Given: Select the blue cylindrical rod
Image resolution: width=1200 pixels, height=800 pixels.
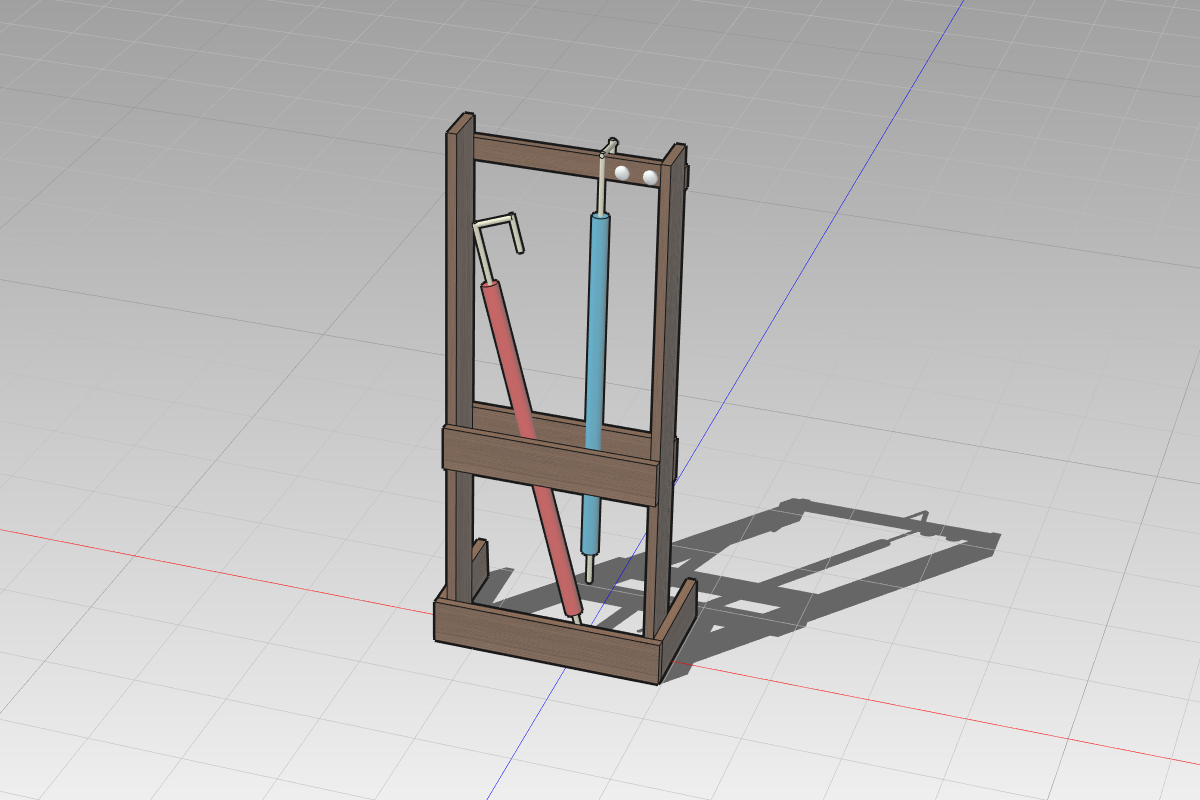Looking at the screenshot, I should (595, 383).
